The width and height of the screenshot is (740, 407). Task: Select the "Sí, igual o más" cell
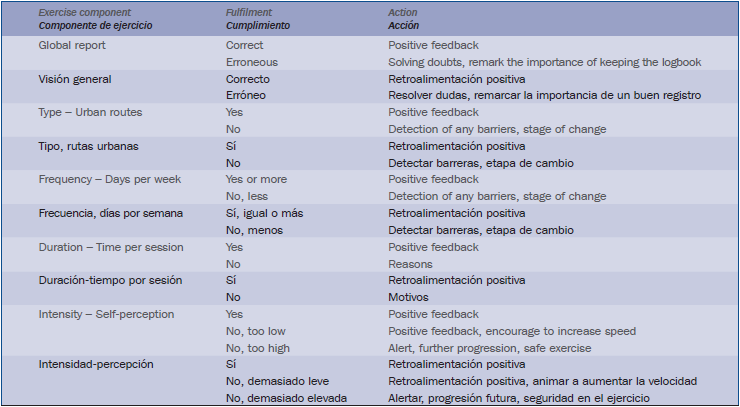click(x=265, y=213)
